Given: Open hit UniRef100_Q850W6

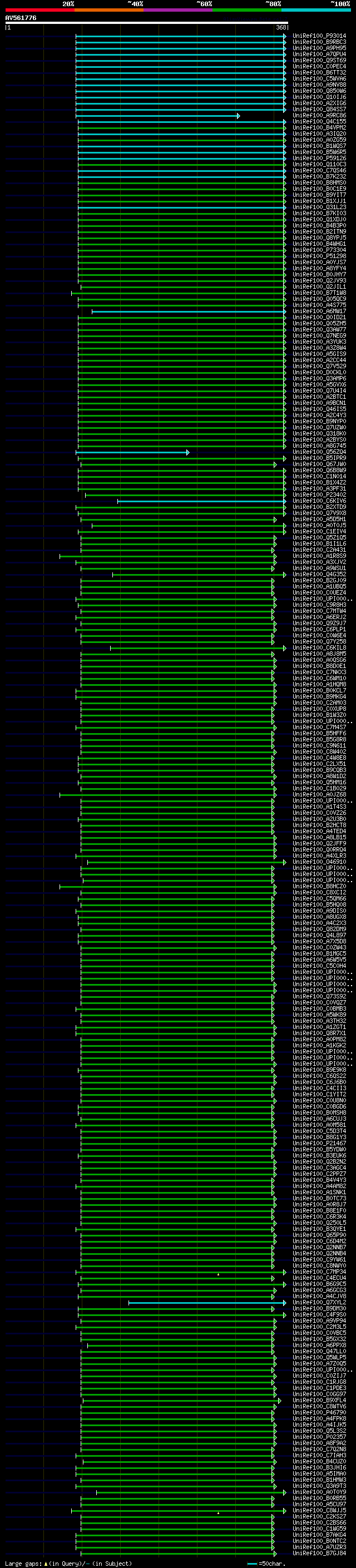Looking at the screenshot, I should coord(319,91).
